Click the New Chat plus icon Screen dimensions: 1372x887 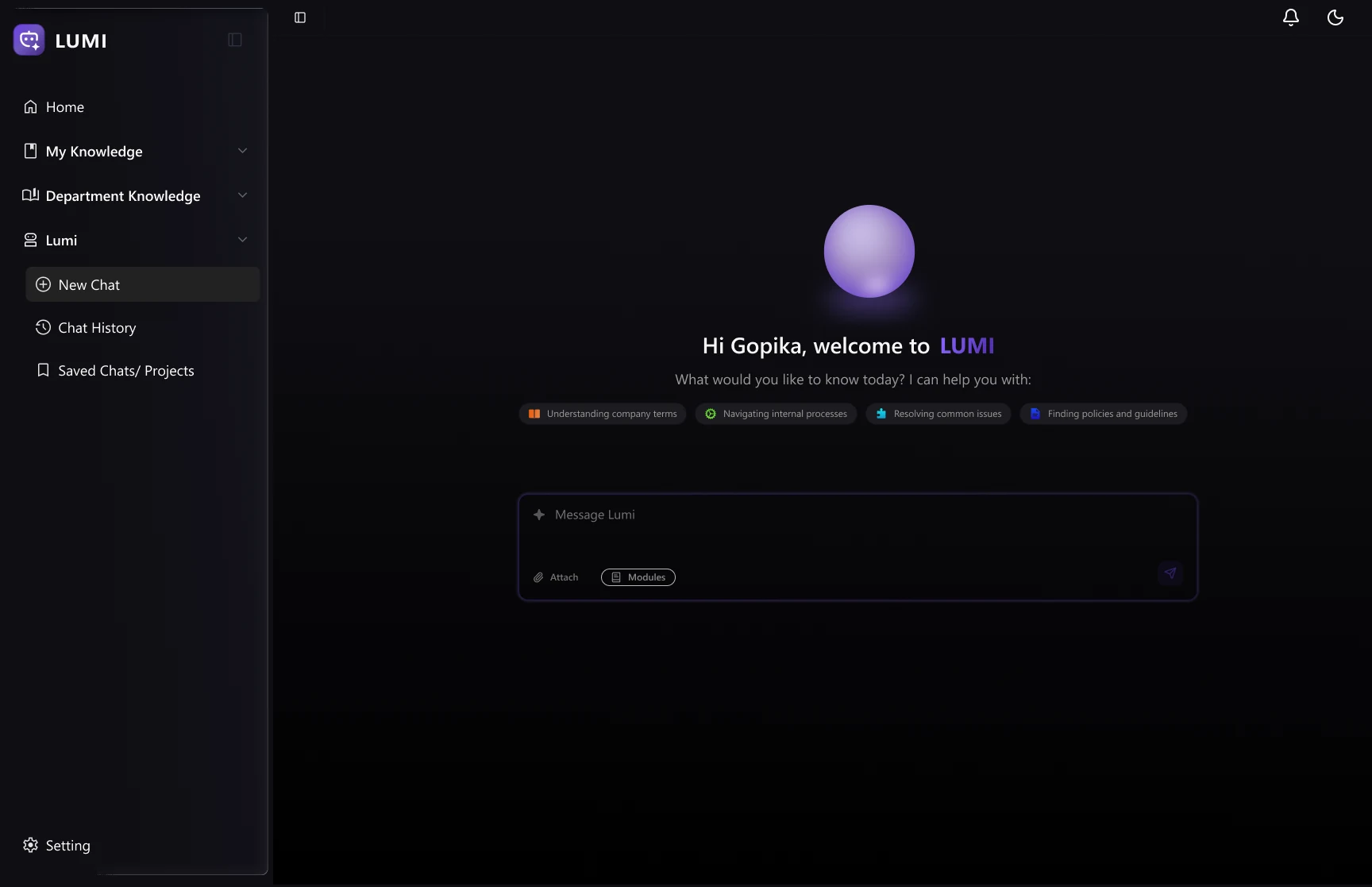(44, 284)
